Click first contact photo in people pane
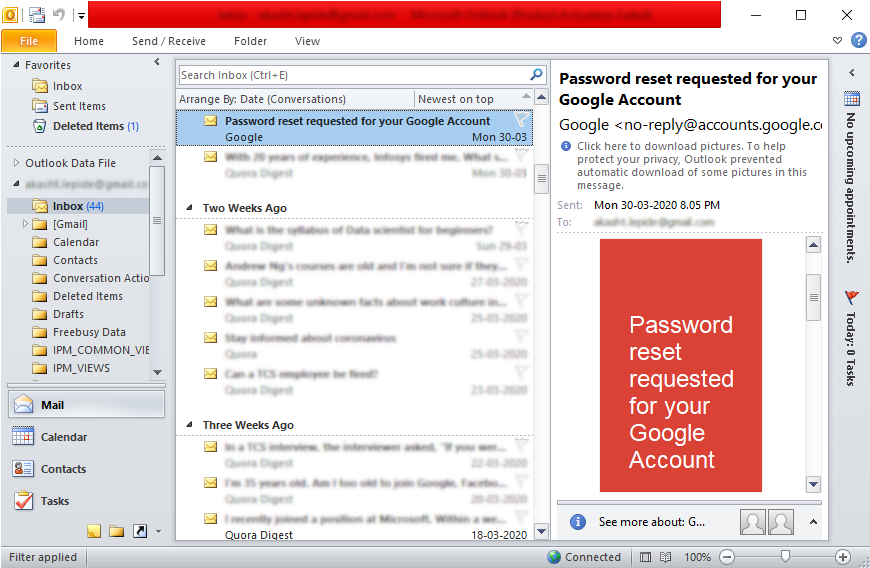The image size is (870, 568). [x=752, y=521]
